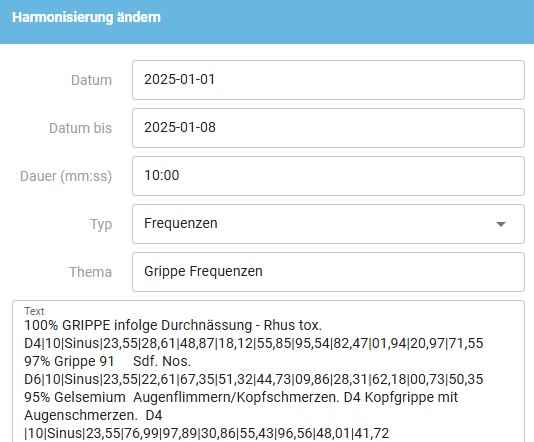Place cursor in line 95% Gelsemium Augenflimmern

click(x=241, y=397)
